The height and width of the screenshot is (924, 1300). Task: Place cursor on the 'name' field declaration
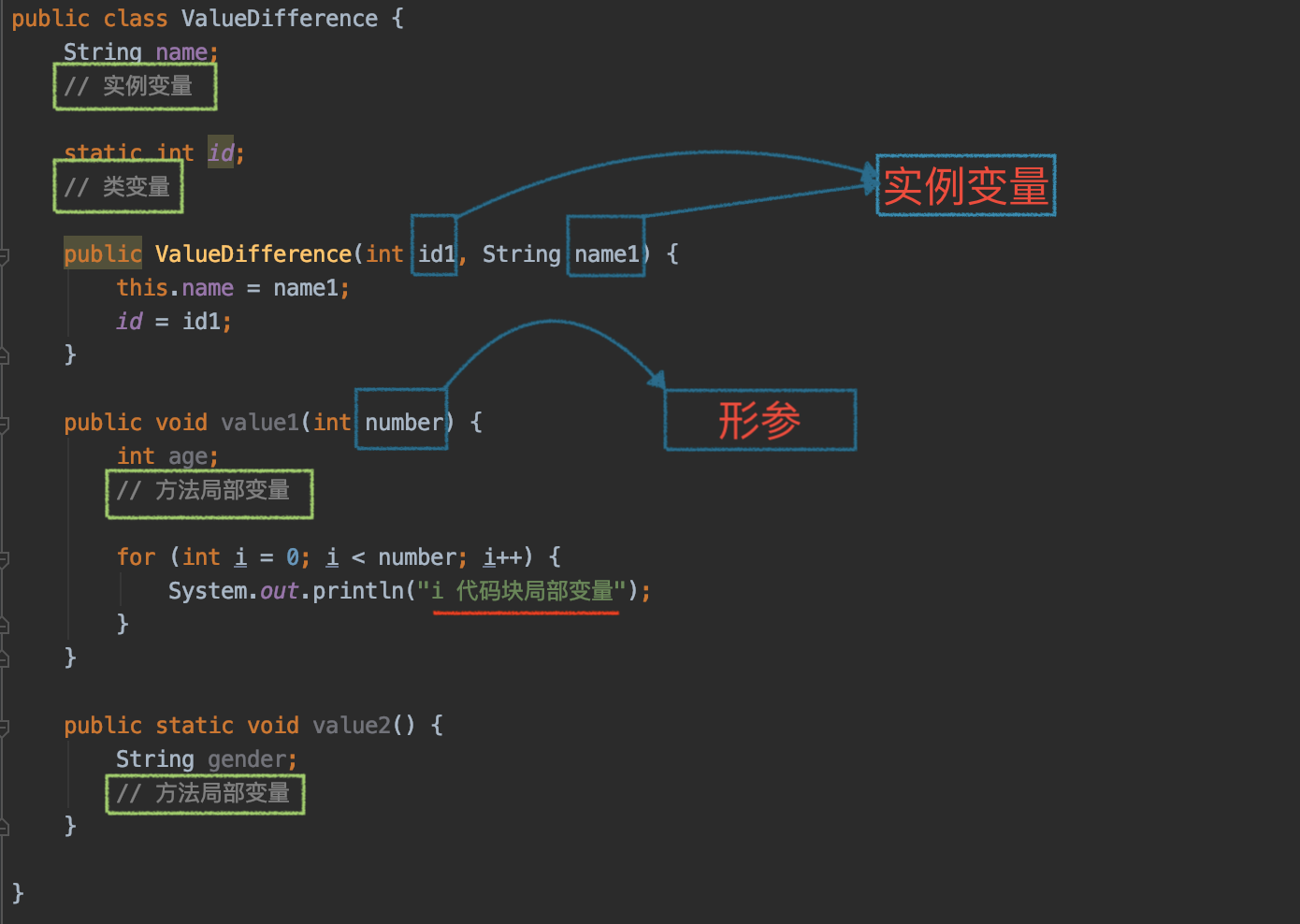coord(181,52)
